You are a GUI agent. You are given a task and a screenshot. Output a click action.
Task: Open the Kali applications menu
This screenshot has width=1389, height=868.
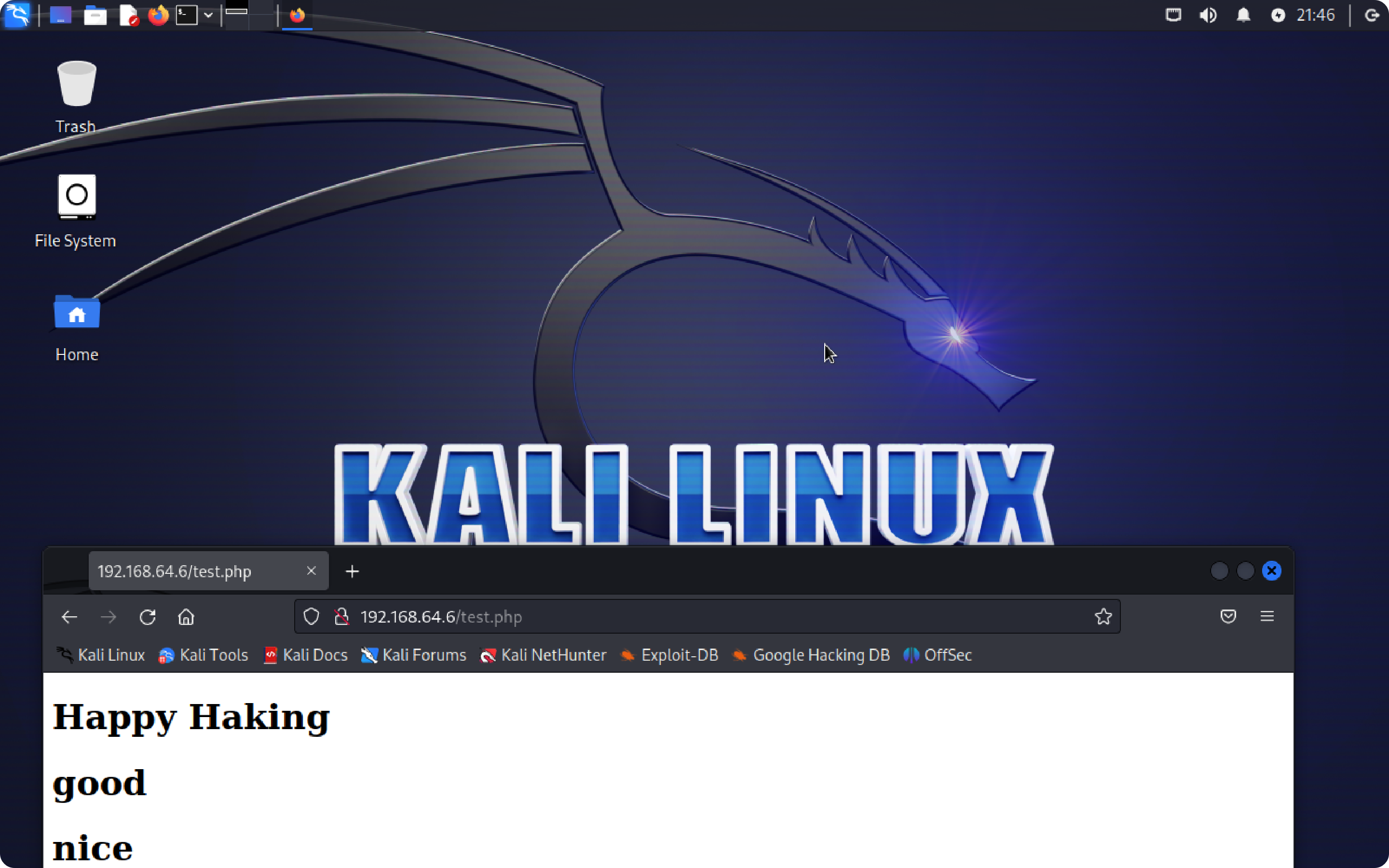click(17, 15)
